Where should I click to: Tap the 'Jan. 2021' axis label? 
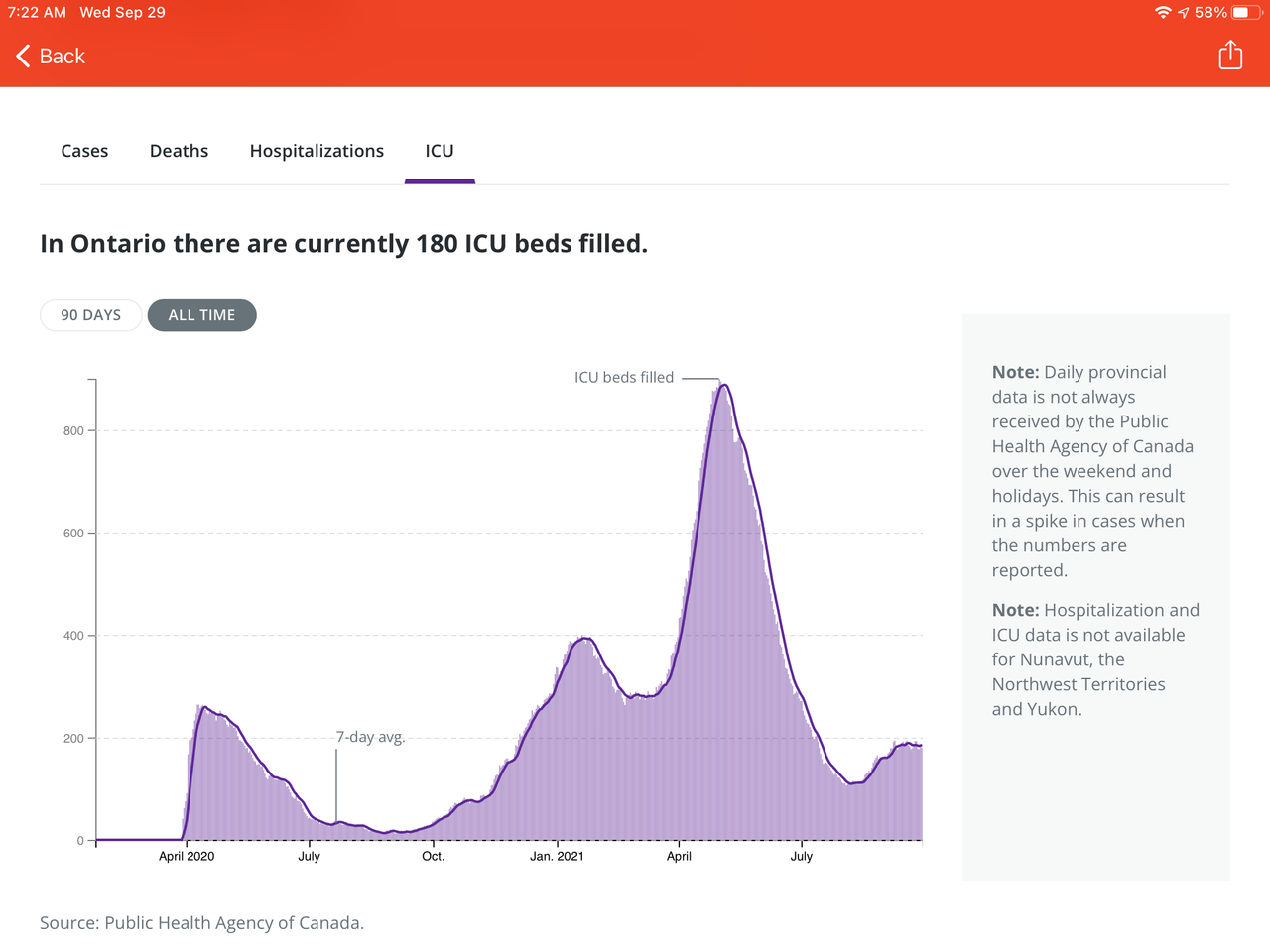click(x=557, y=856)
